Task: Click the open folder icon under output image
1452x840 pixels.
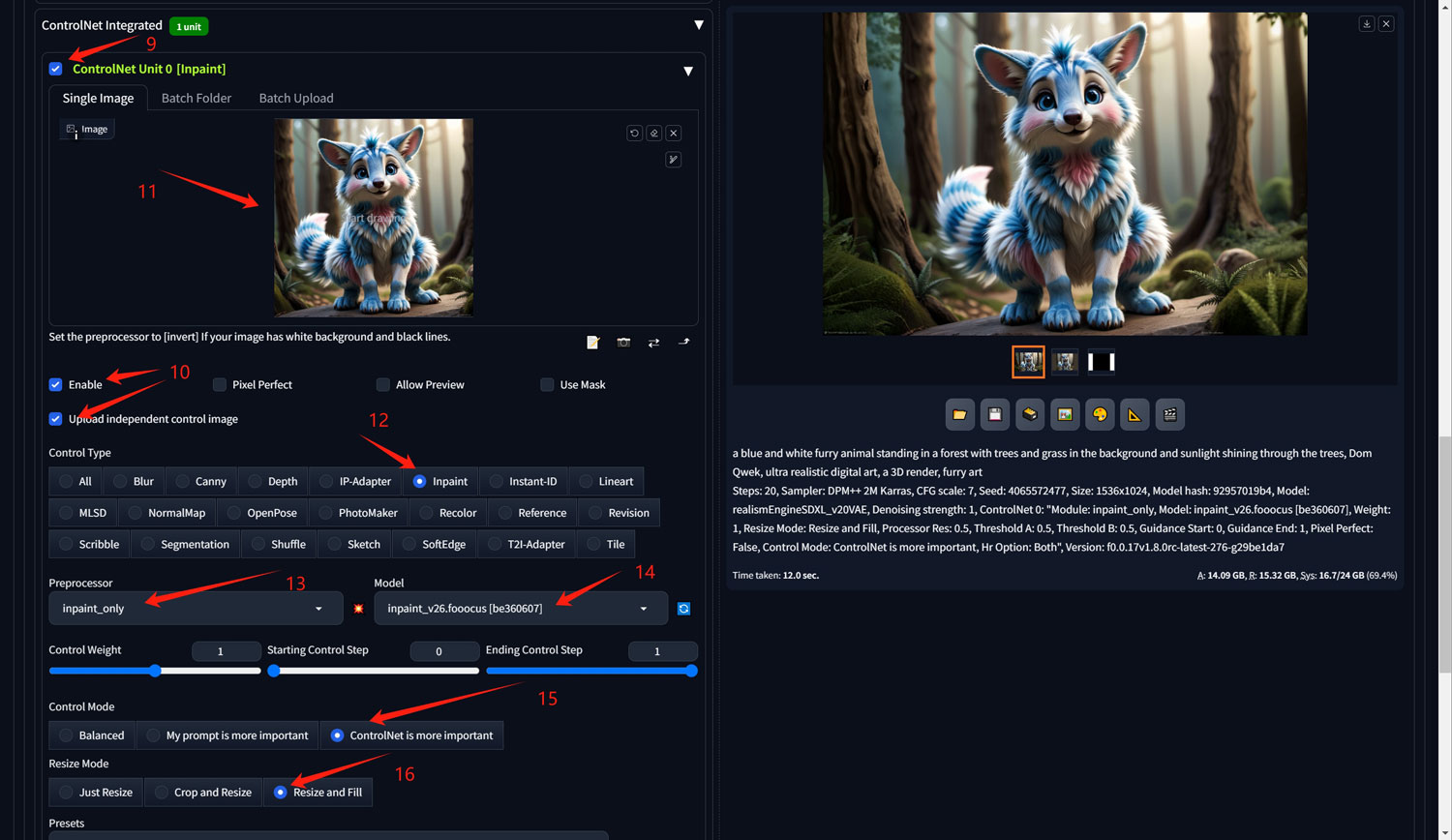Action: point(959,415)
